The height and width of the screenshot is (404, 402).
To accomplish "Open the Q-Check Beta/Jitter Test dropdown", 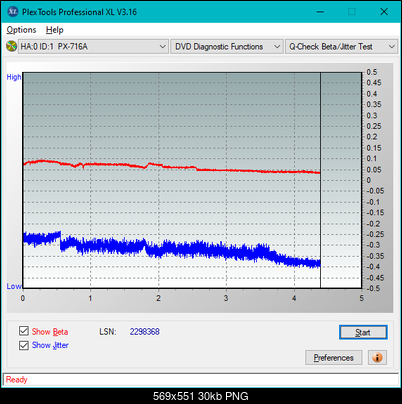I will pos(341,47).
